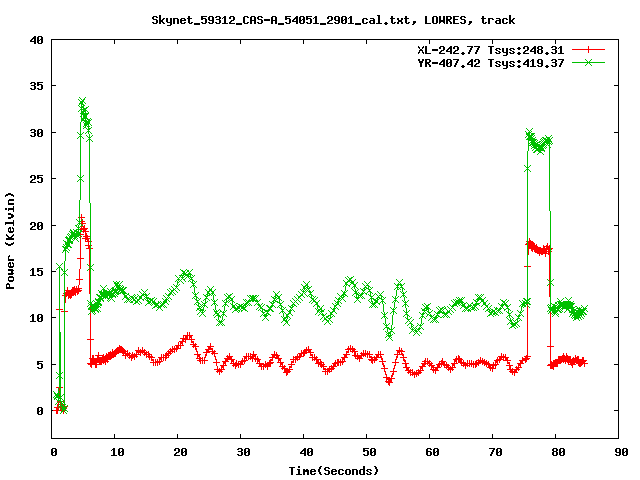Click the Time(Seconds) axis label

tap(333, 471)
